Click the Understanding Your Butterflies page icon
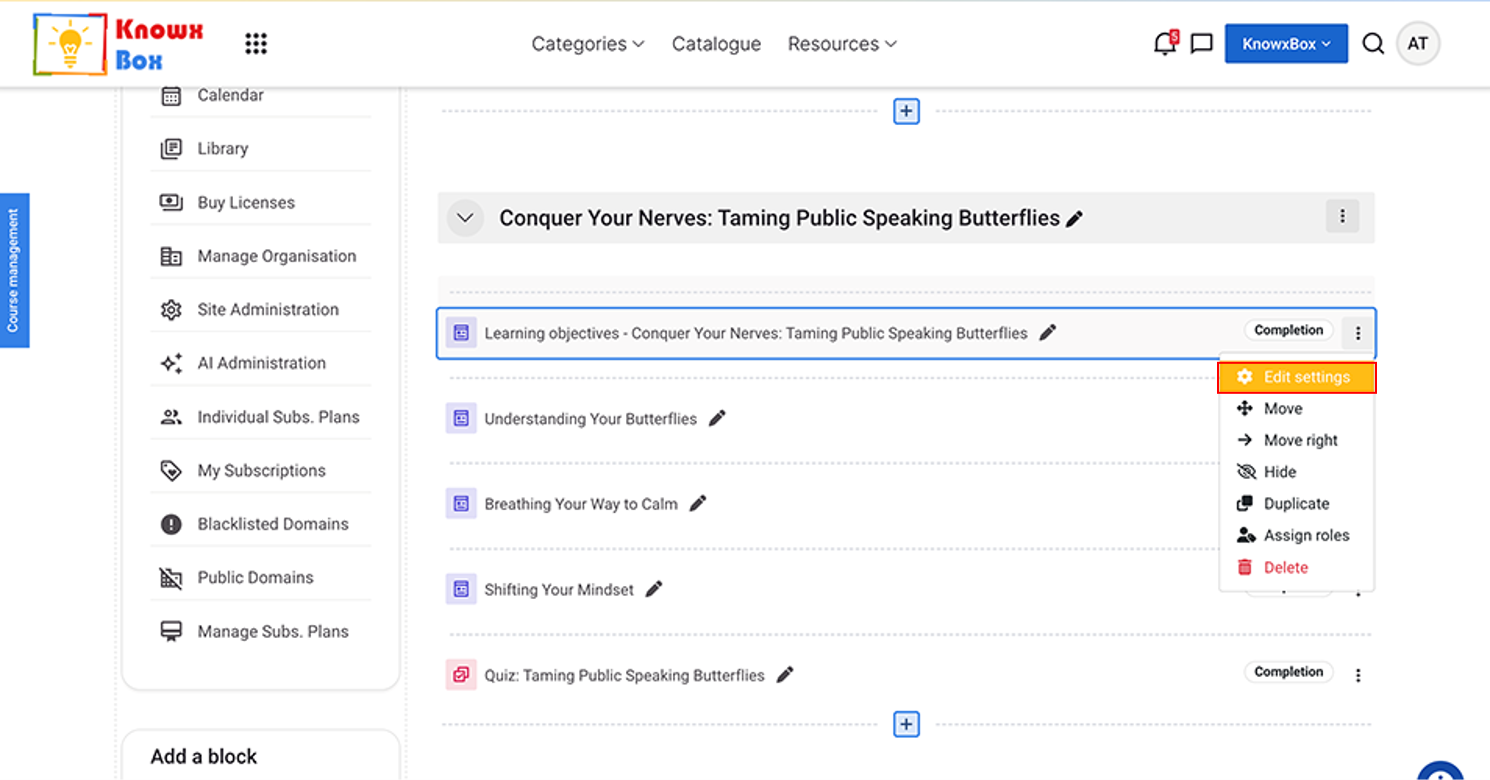 coord(461,419)
